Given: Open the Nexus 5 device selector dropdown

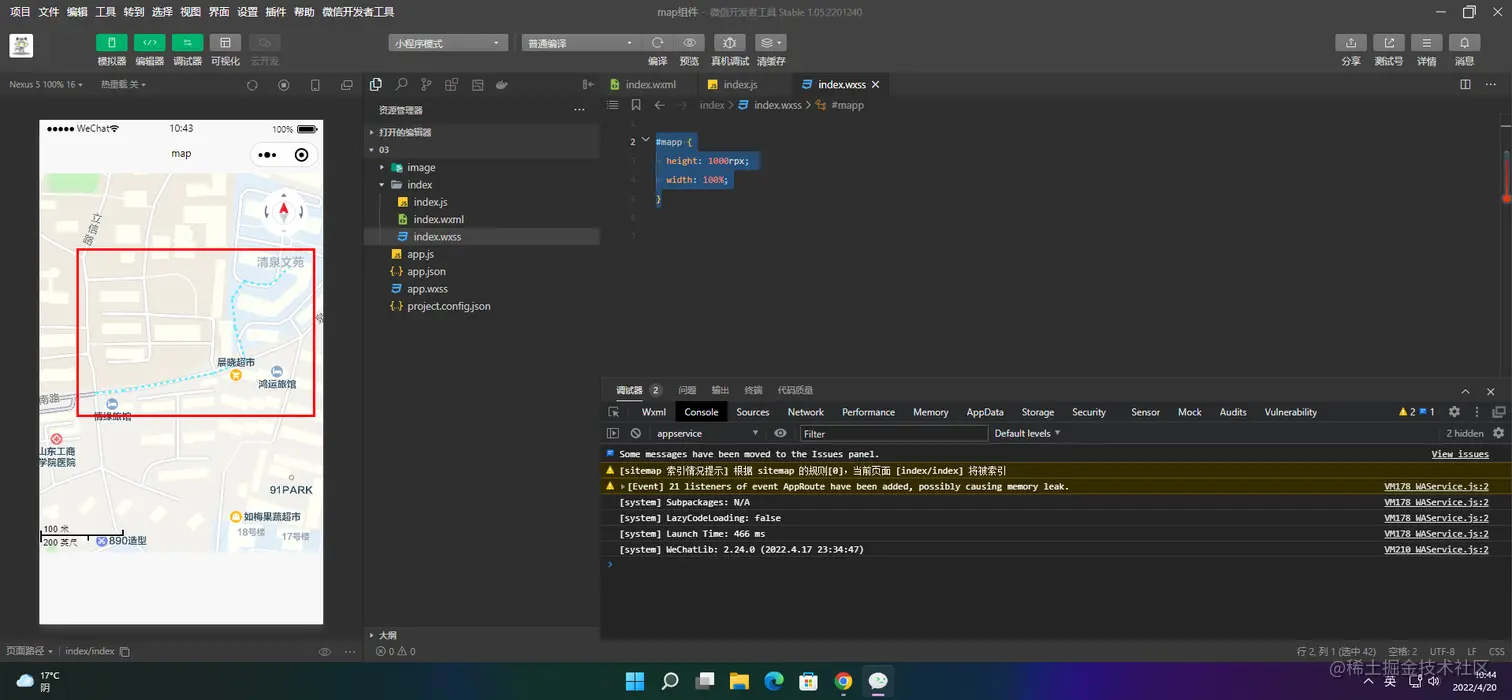Looking at the screenshot, I should tap(46, 85).
